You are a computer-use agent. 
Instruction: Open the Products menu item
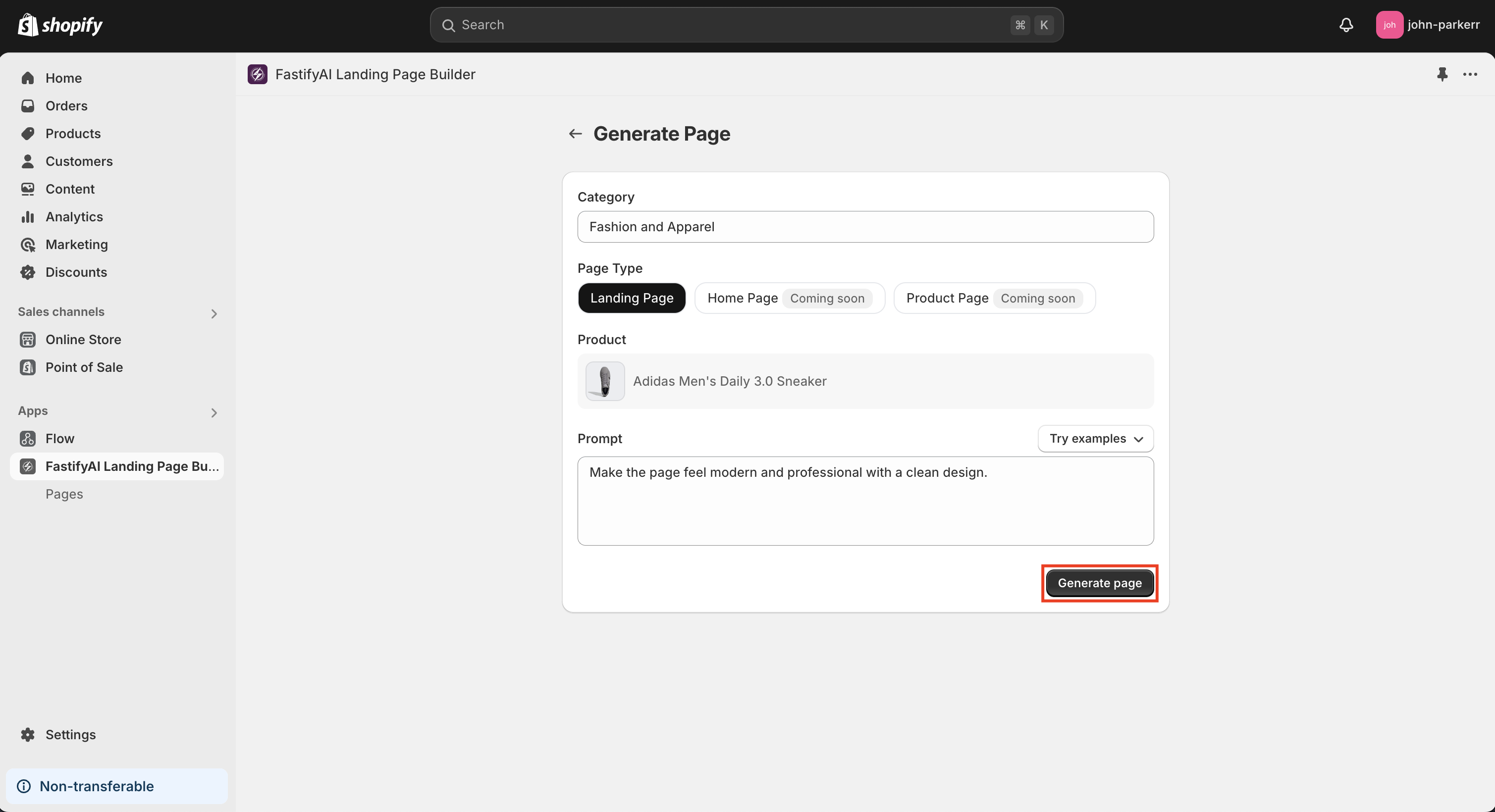[73, 133]
